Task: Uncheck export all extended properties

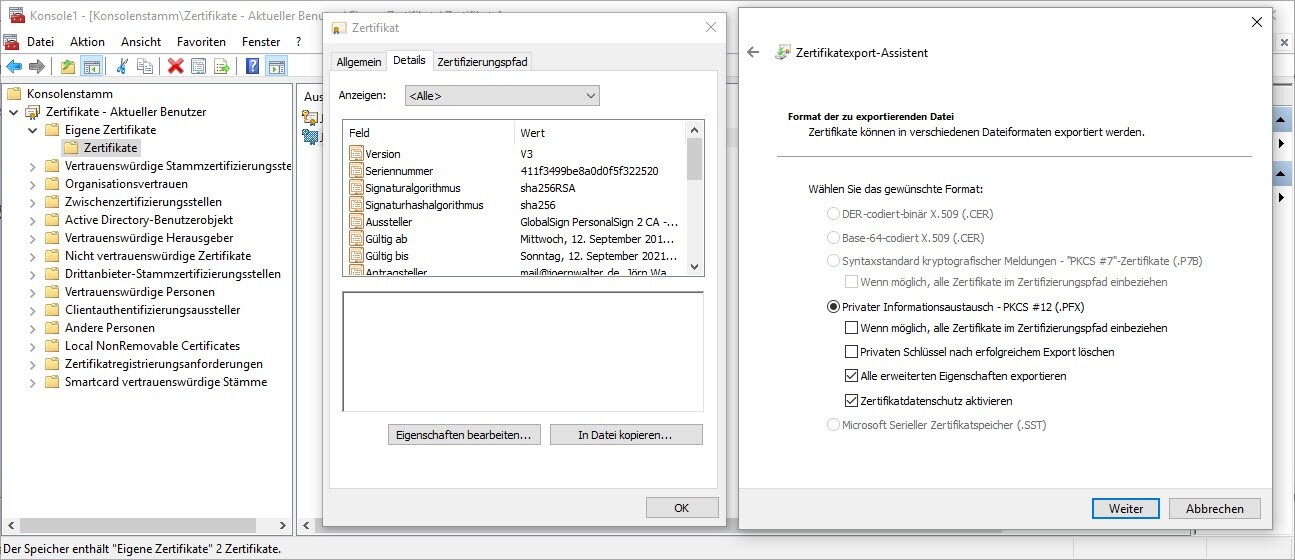Action: point(852,376)
